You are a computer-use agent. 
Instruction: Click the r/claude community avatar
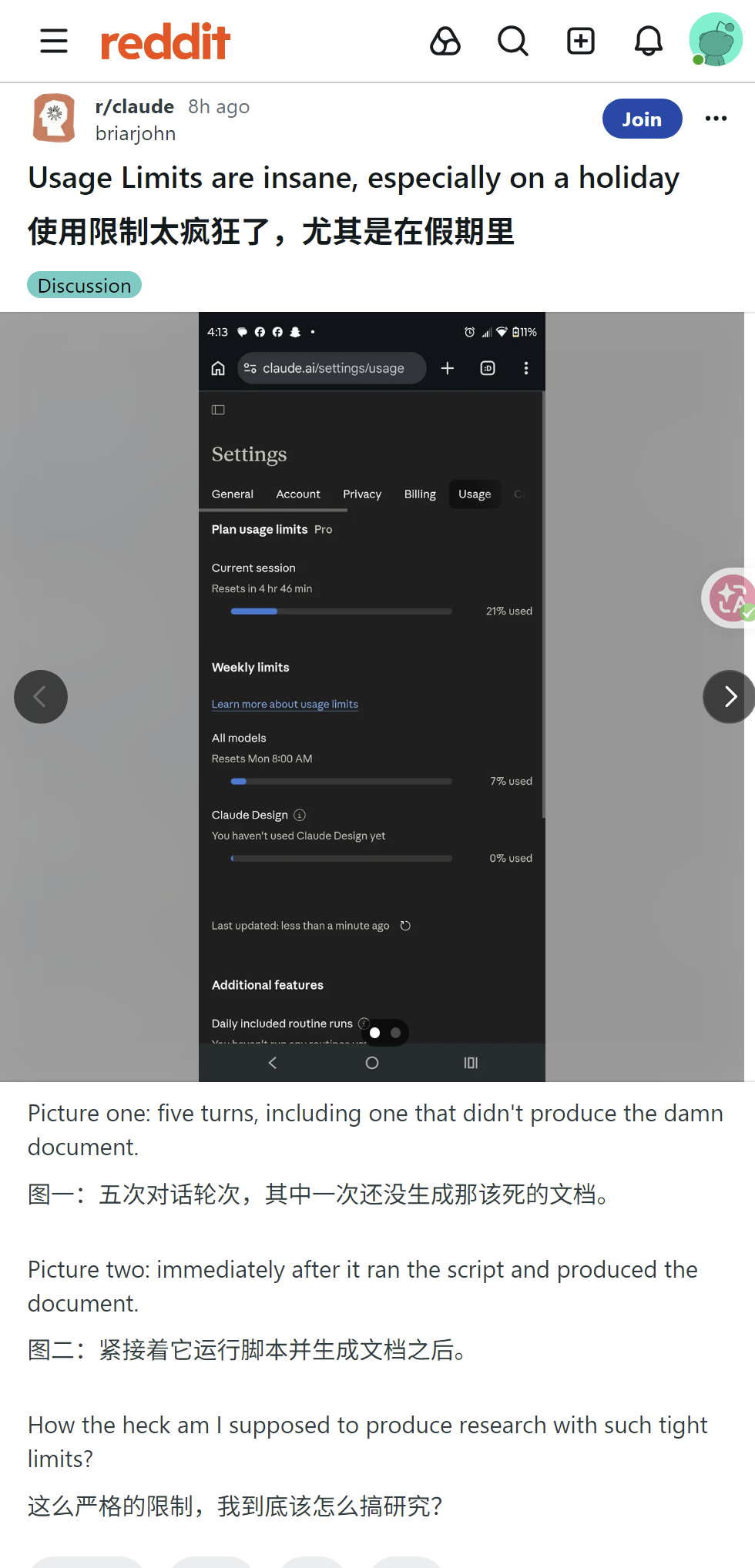coord(55,119)
